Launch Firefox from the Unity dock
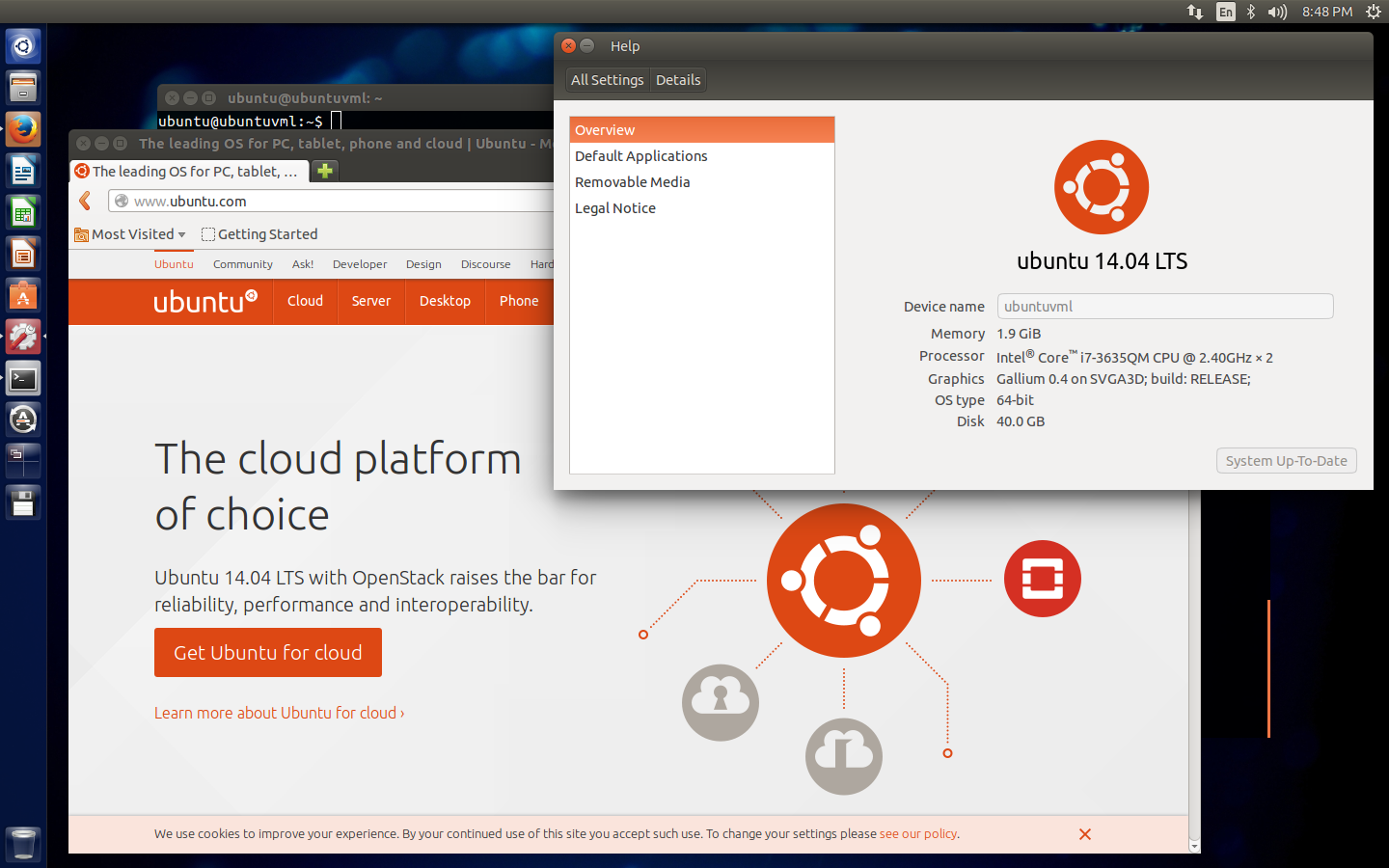This screenshot has width=1389, height=868. [x=23, y=129]
